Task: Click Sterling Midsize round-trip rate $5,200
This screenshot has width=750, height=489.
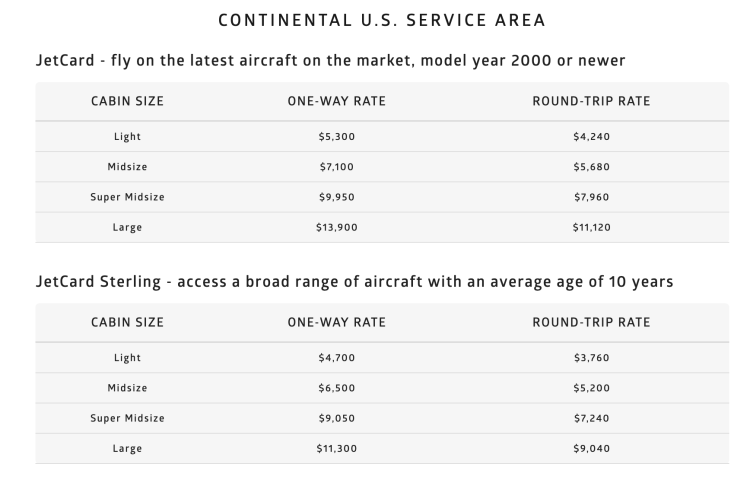Action: coord(591,387)
